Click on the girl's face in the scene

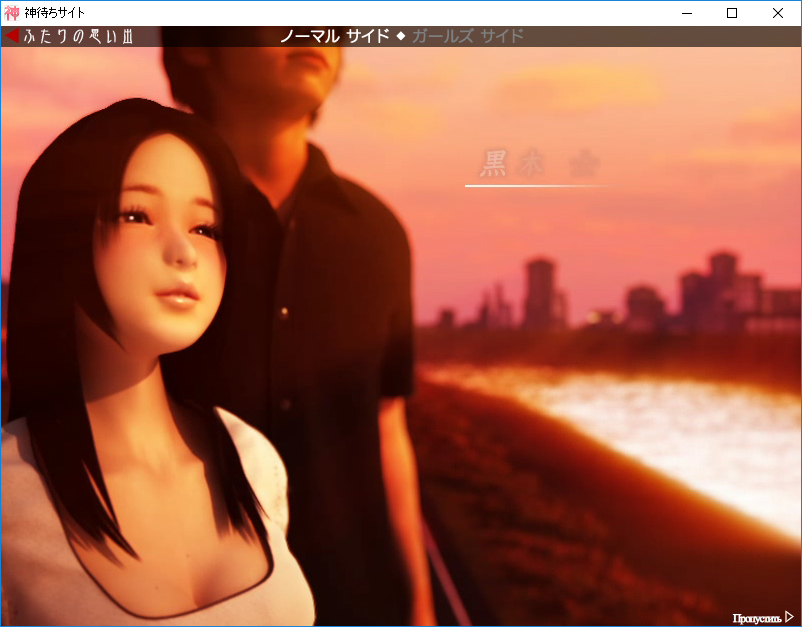[x=170, y=240]
